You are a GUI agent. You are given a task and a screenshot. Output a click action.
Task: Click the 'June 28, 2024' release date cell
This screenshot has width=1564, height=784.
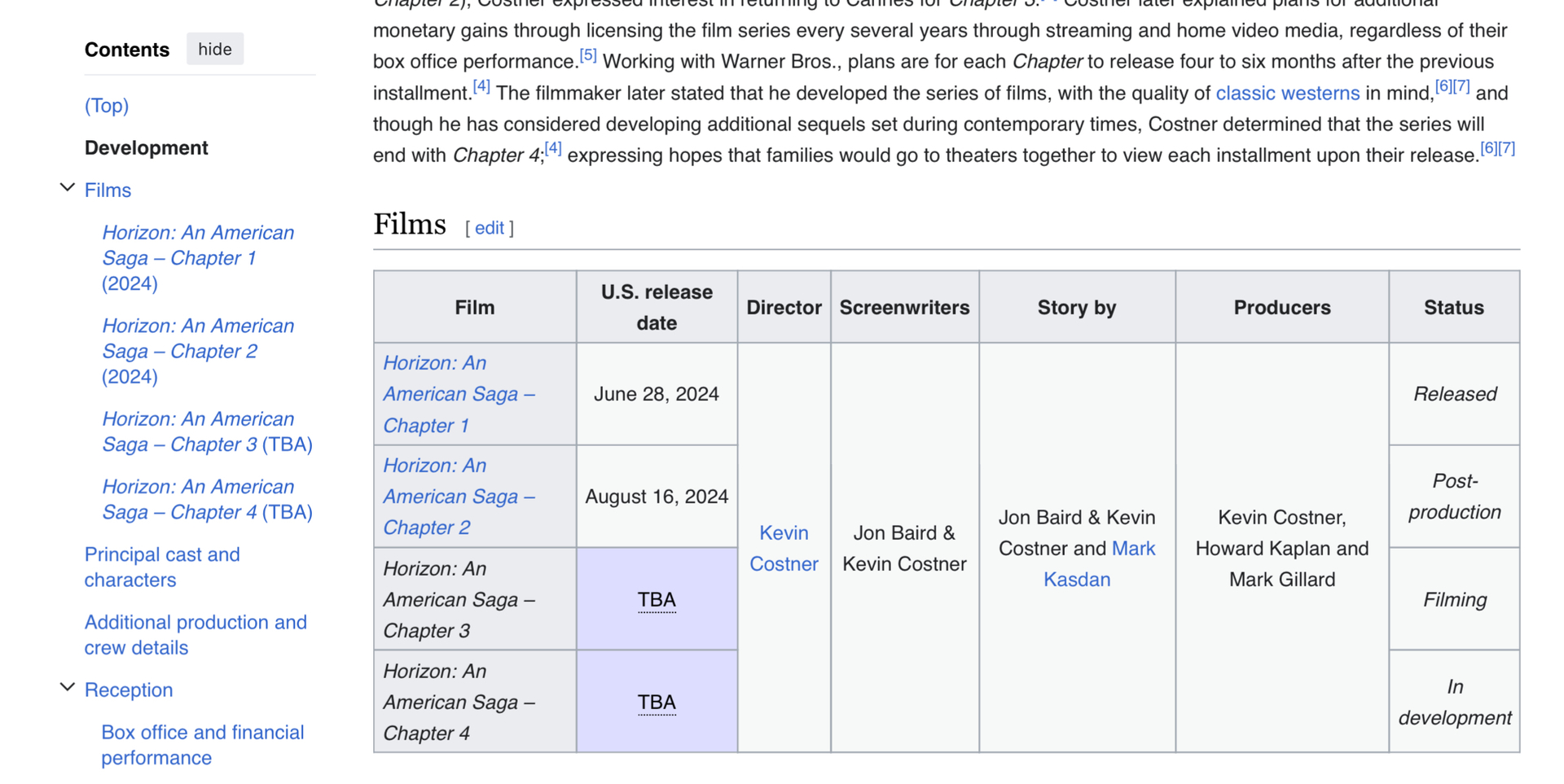coord(657,394)
